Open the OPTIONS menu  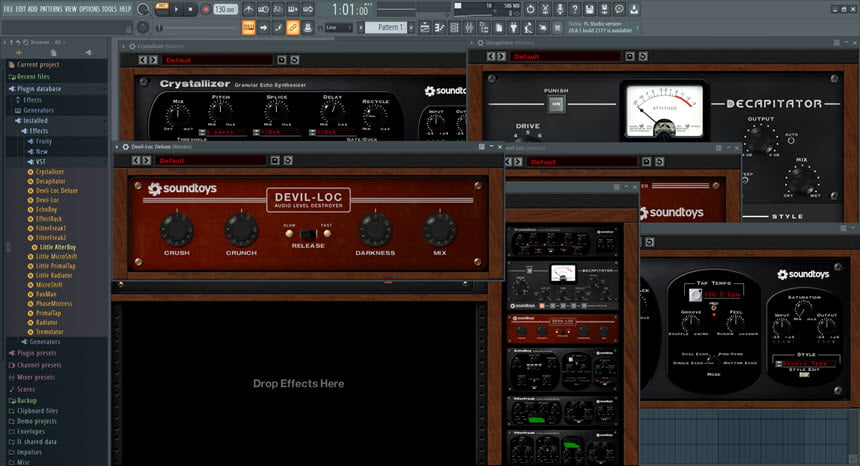click(x=90, y=9)
